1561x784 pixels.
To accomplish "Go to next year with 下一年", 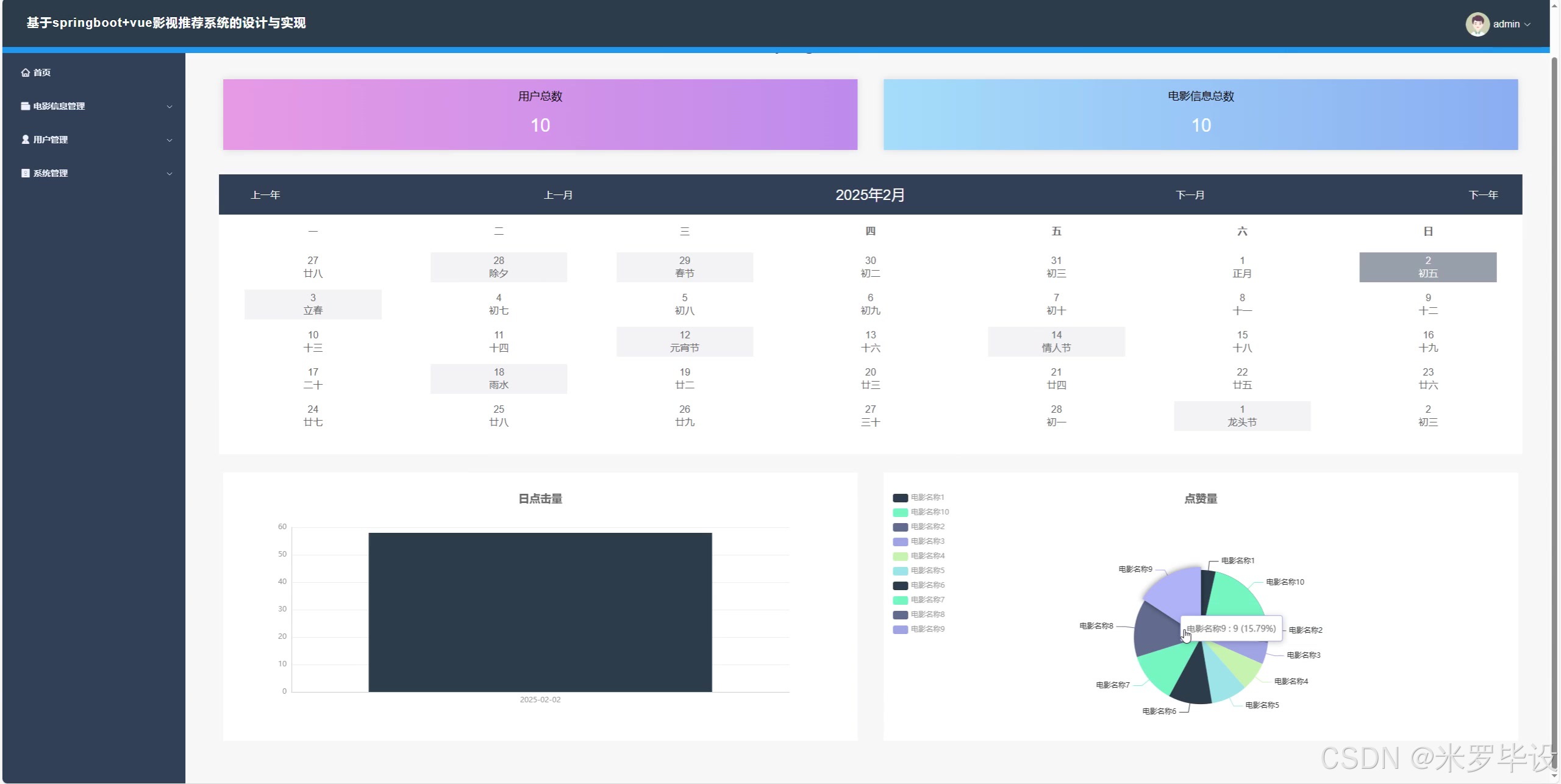I will coord(1484,195).
